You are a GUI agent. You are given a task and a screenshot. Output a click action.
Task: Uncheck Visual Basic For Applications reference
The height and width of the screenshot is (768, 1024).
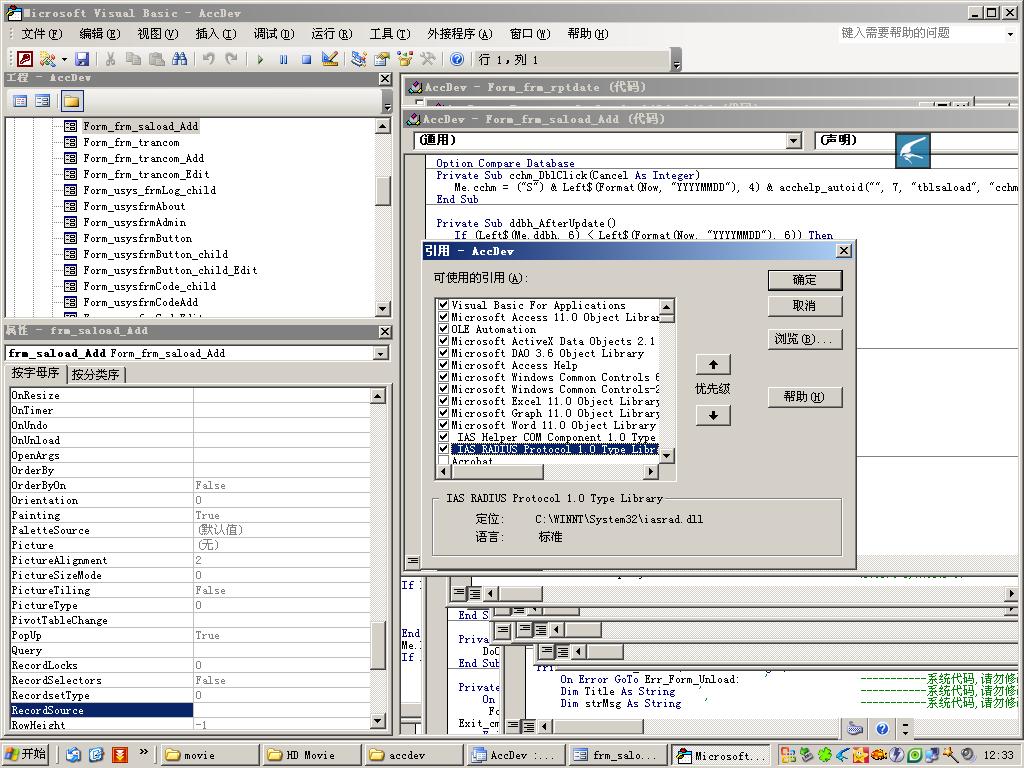pyautogui.click(x=443, y=305)
